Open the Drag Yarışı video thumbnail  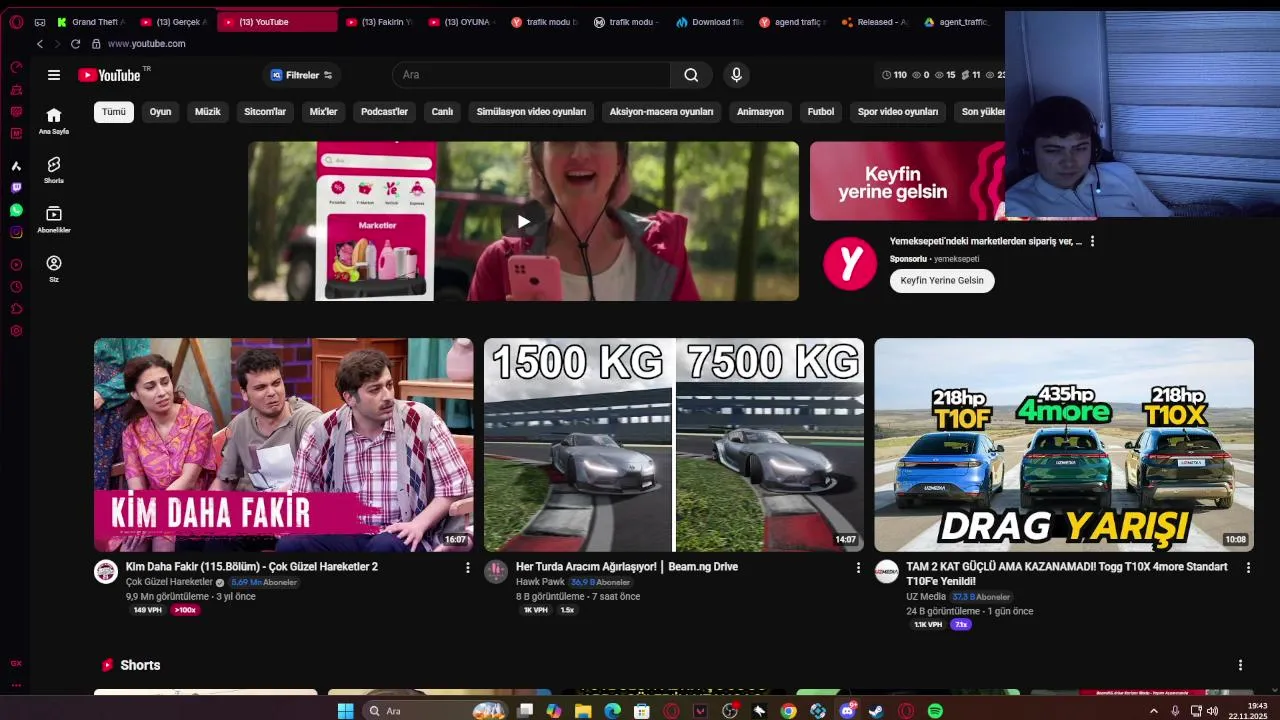(1064, 445)
